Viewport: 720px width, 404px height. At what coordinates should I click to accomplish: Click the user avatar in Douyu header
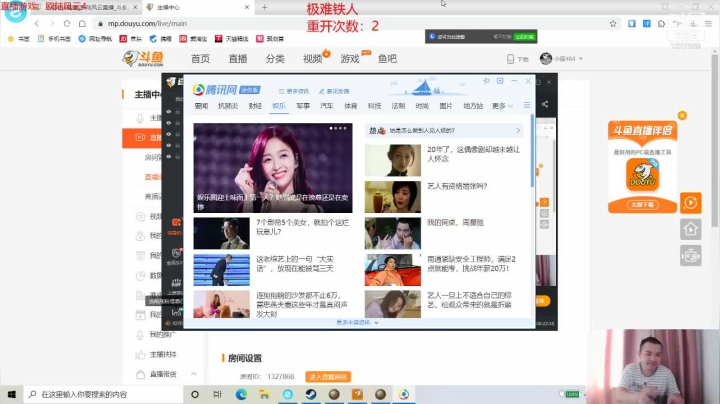[546, 58]
